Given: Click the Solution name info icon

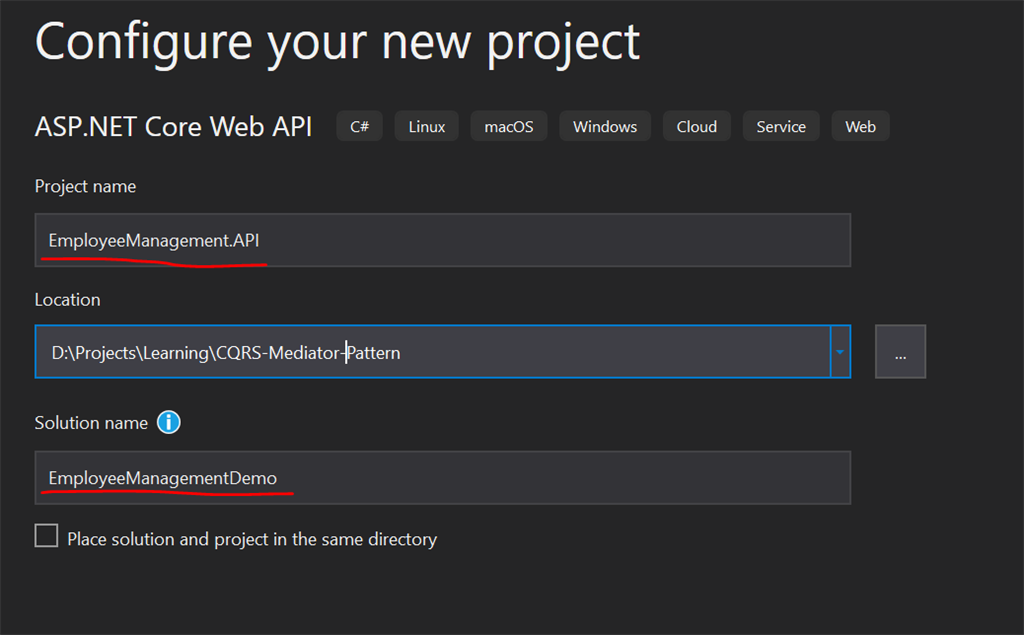Looking at the screenshot, I should 169,422.
